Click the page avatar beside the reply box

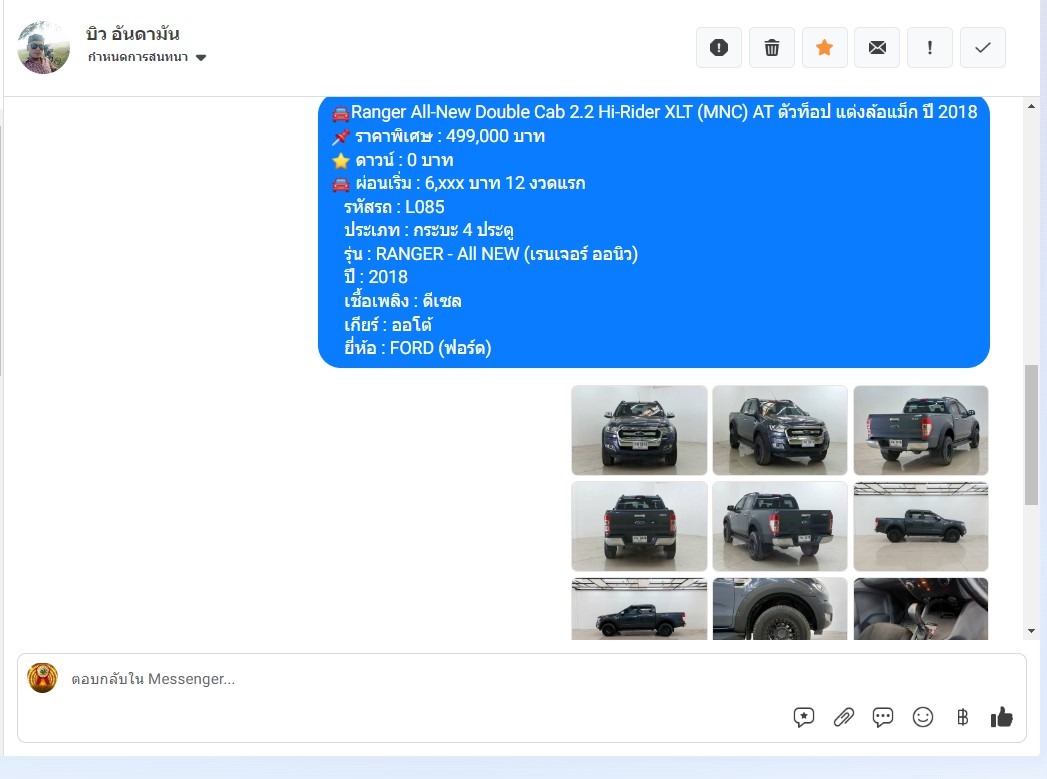tap(42, 678)
